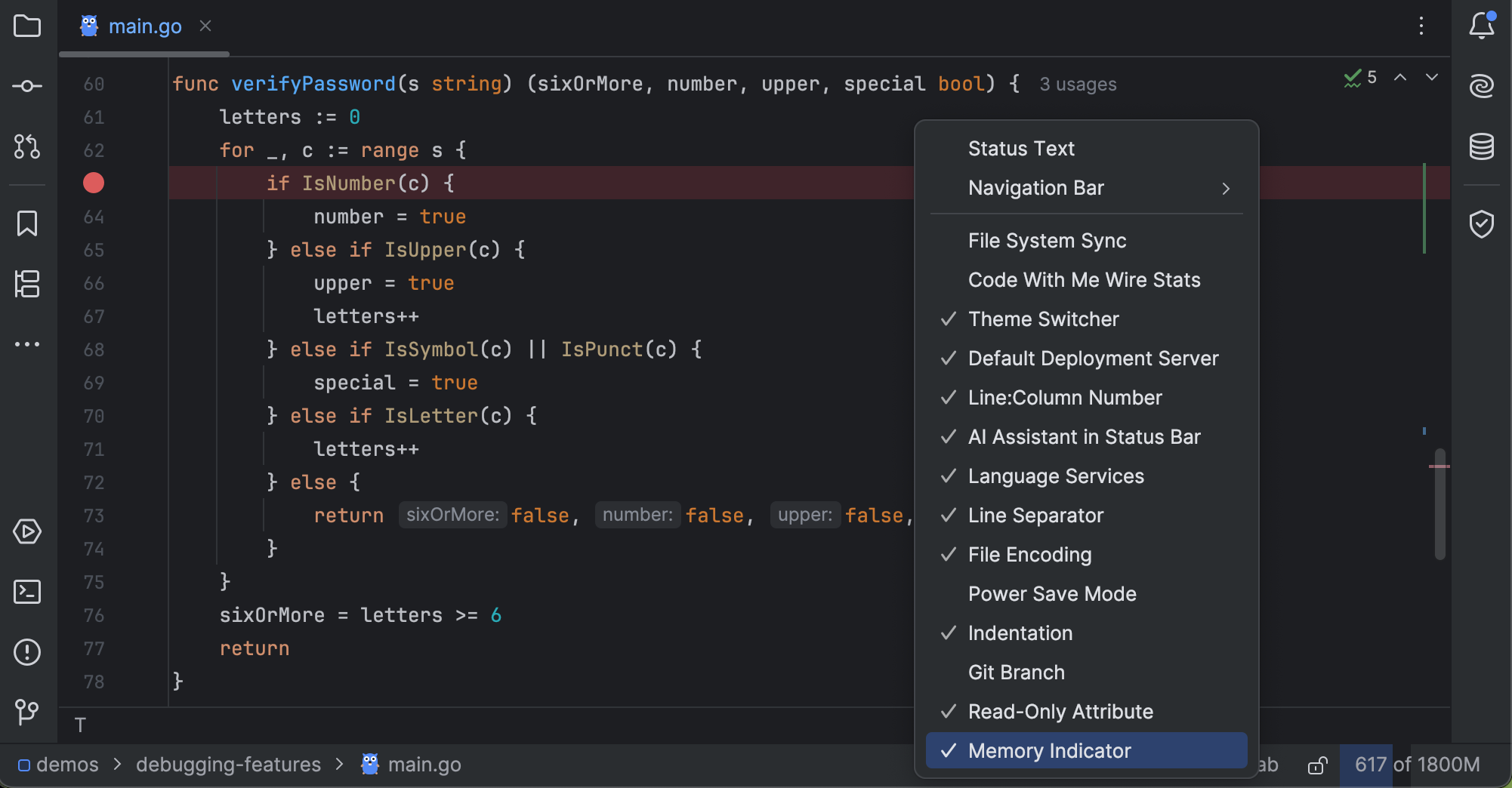Uncheck Memory Indicator in the menu
The height and width of the screenshot is (788, 1512).
point(1049,751)
